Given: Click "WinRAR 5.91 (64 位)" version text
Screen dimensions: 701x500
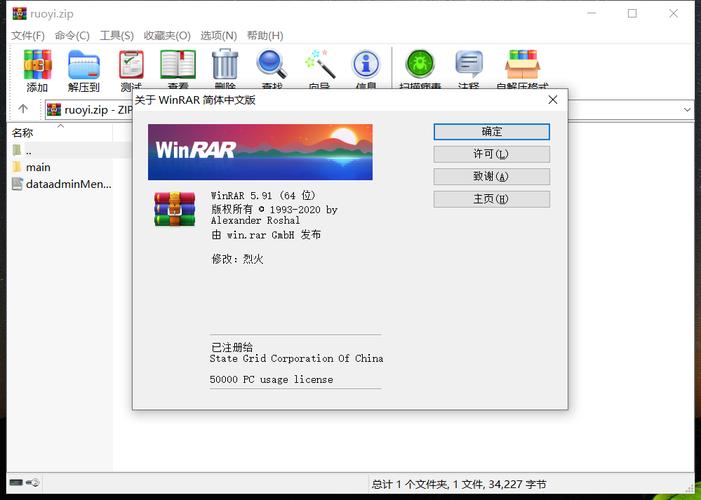Looking at the screenshot, I should click(263, 195).
